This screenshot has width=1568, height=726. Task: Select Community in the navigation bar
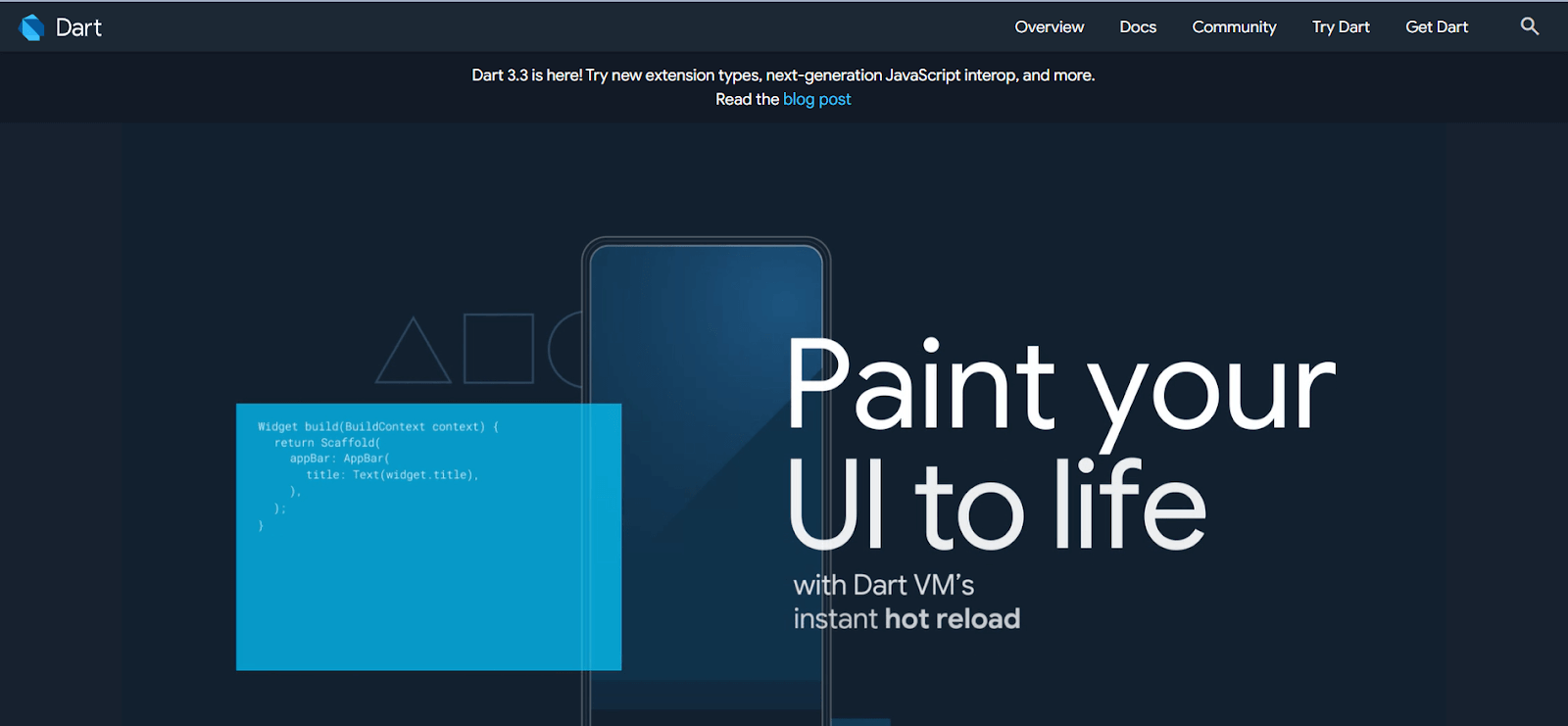tap(1234, 27)
